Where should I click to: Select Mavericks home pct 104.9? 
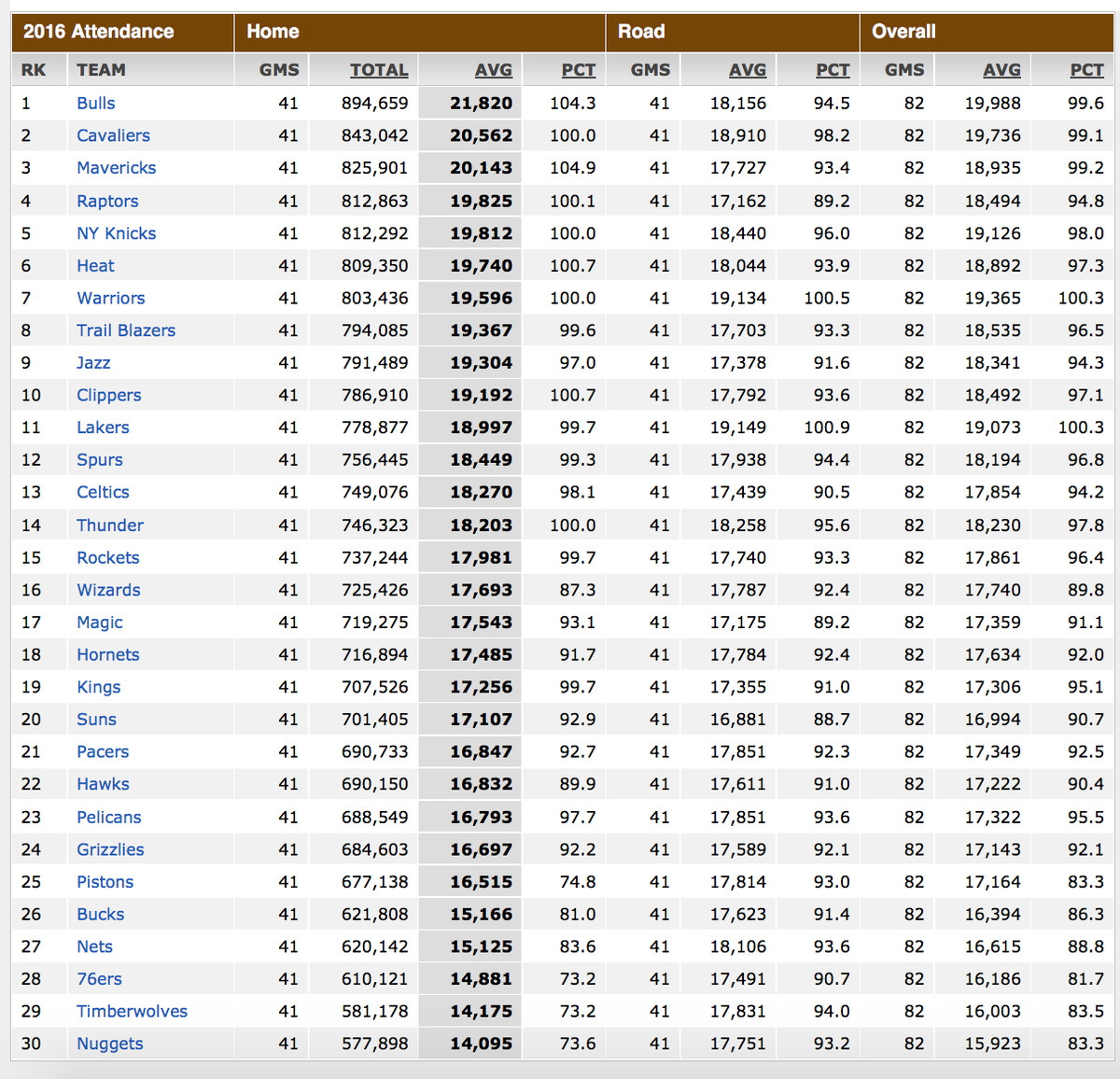pyautogui.click(x=573, y=168)
